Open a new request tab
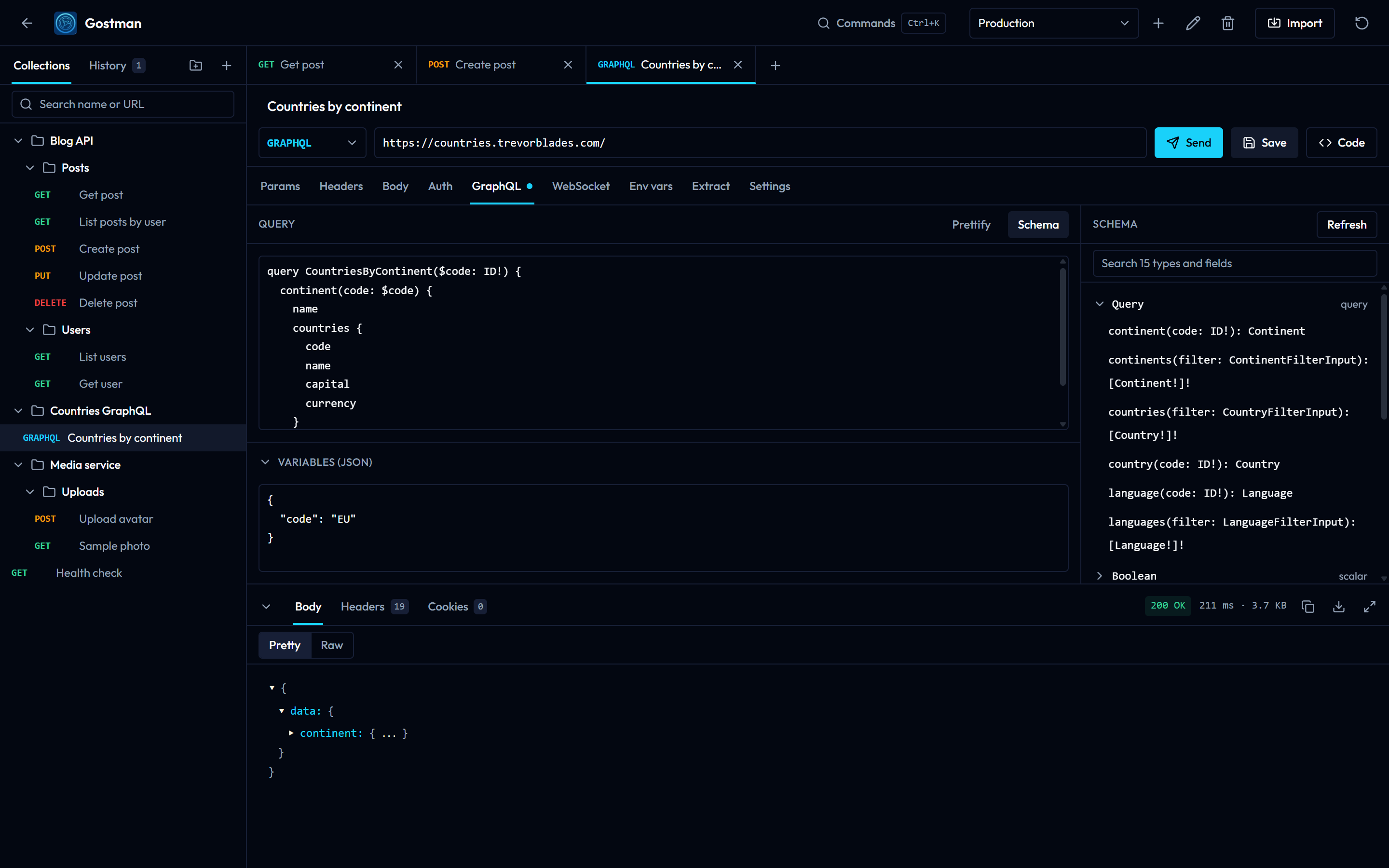The image size is (1389, 868). (x=776, y=66)
